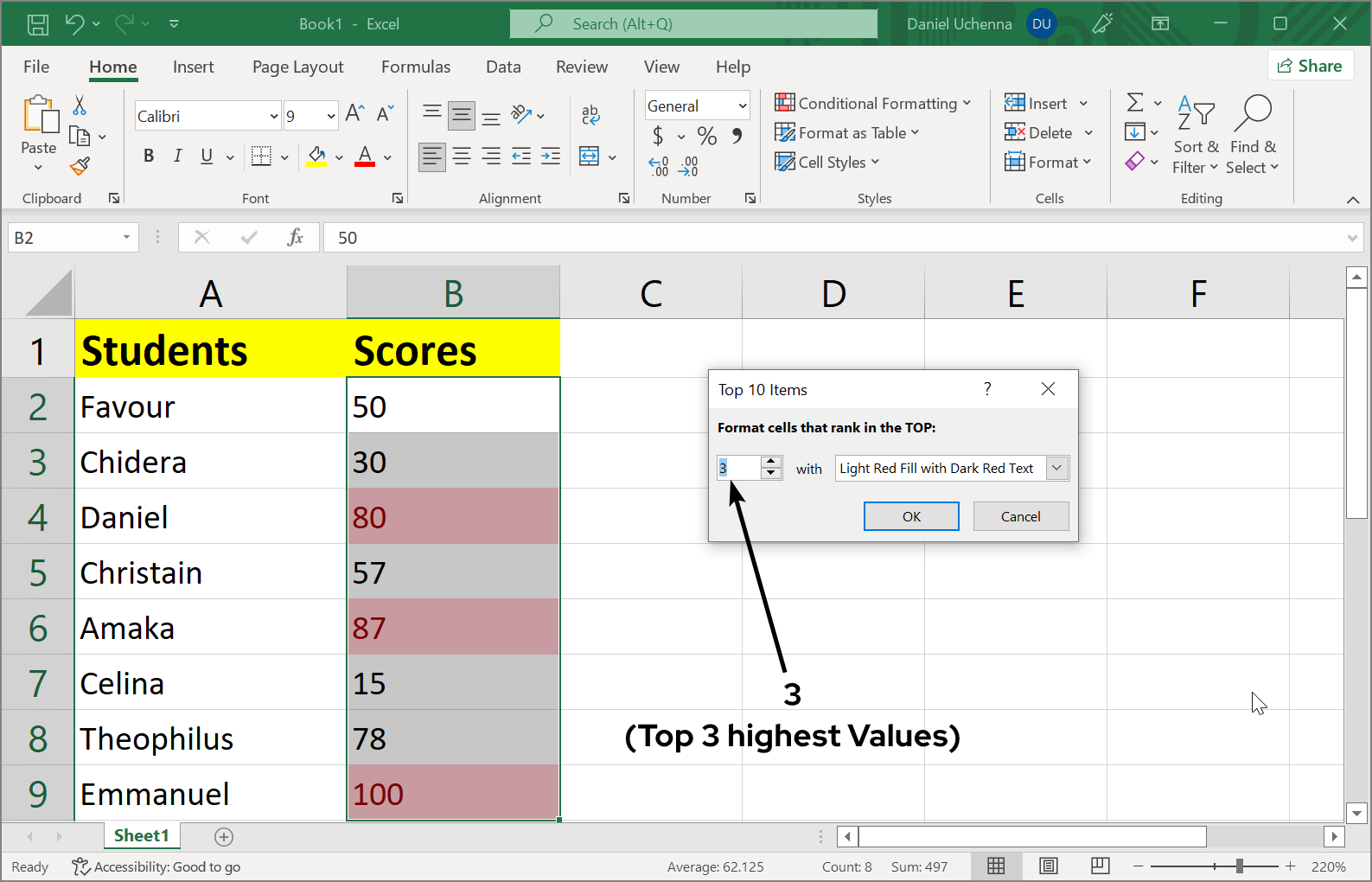Toggle Align Right horizontal alignment
1372x882 pixels.
coord(491,157)
